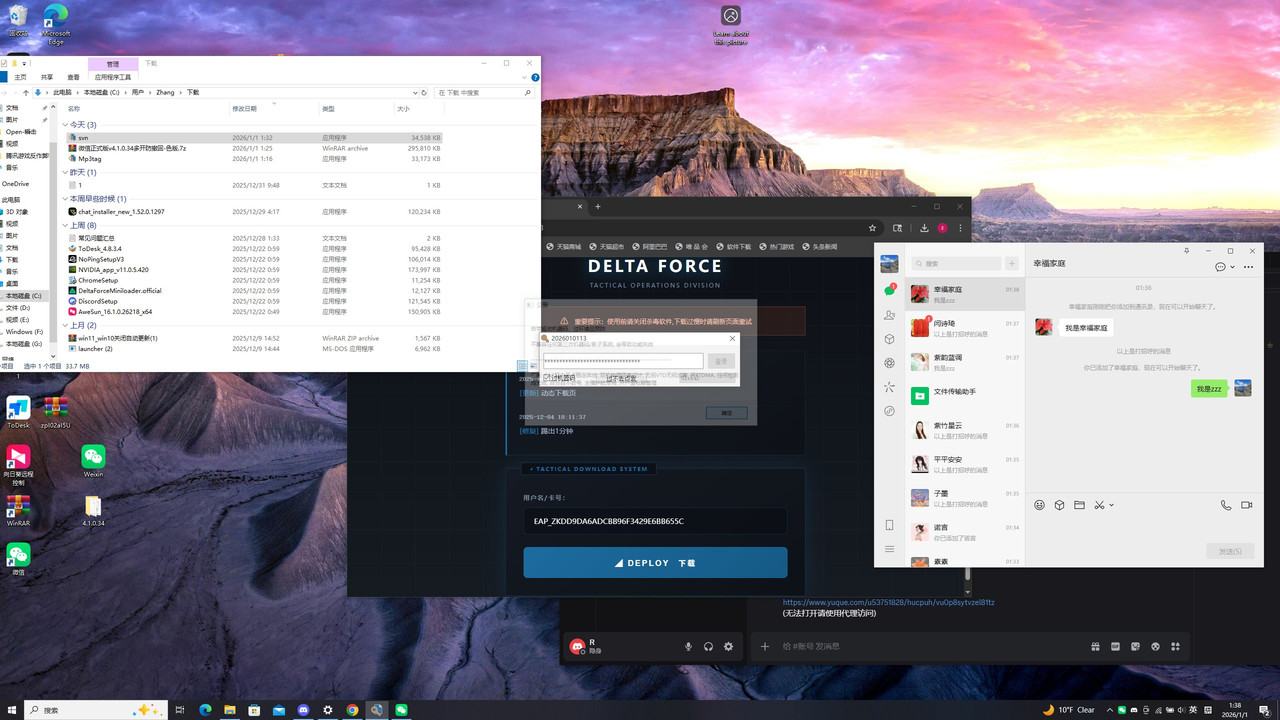This screenshot has width=1280, height=720.
Task: Open a new tab in Chrome
Action: 598,207
